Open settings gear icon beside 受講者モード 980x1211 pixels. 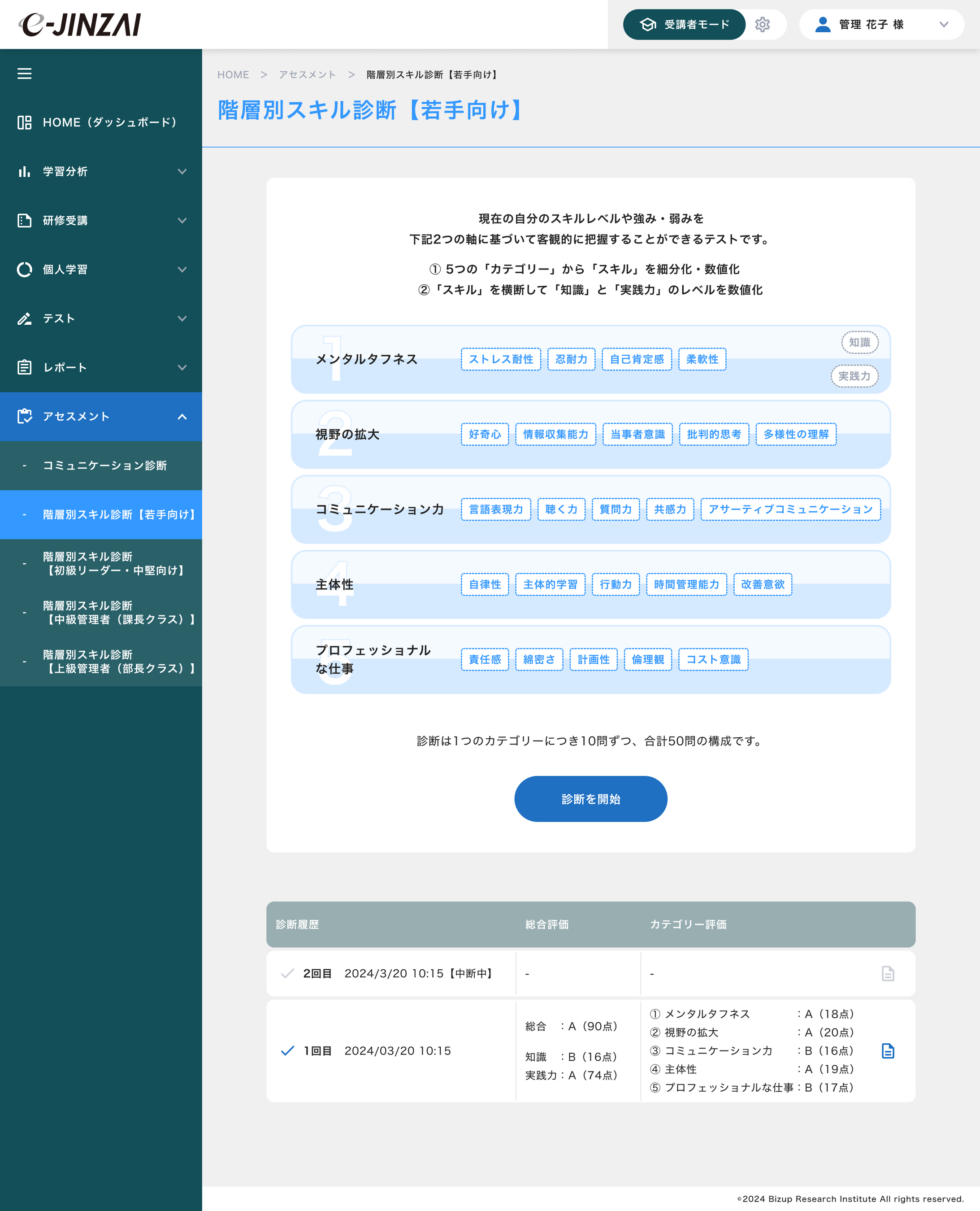point(762,24)
